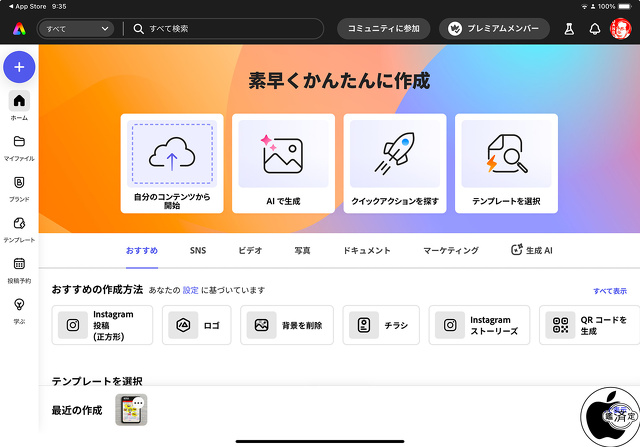Open the すべて category dropdown
The image size is (640, 447).
[76, 29]
